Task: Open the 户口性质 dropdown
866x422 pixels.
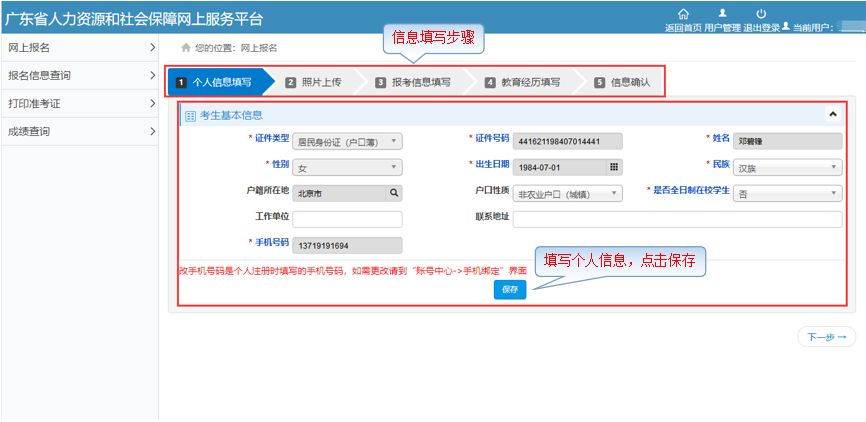Action: [568, 193]
